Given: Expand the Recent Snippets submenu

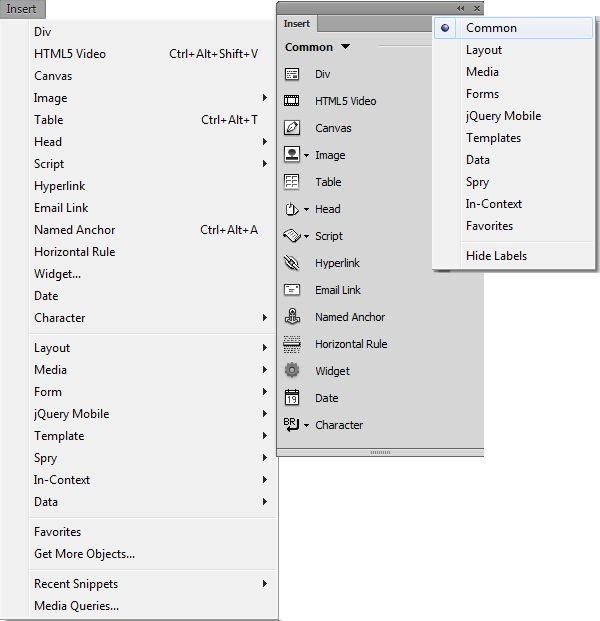Looking at the screenshot, I should (265, 584).
